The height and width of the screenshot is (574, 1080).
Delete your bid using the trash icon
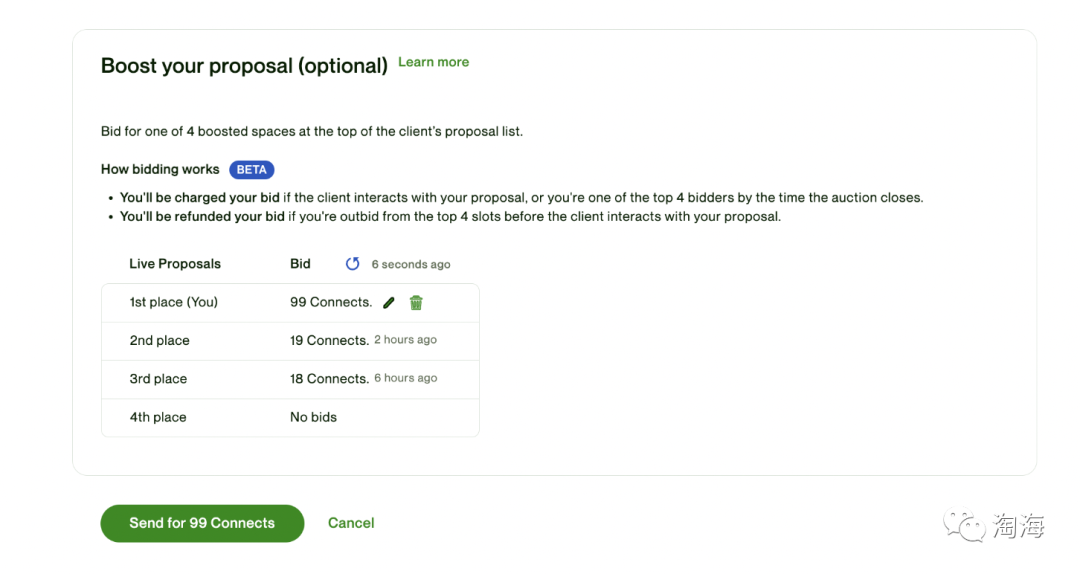coord(416,302)
